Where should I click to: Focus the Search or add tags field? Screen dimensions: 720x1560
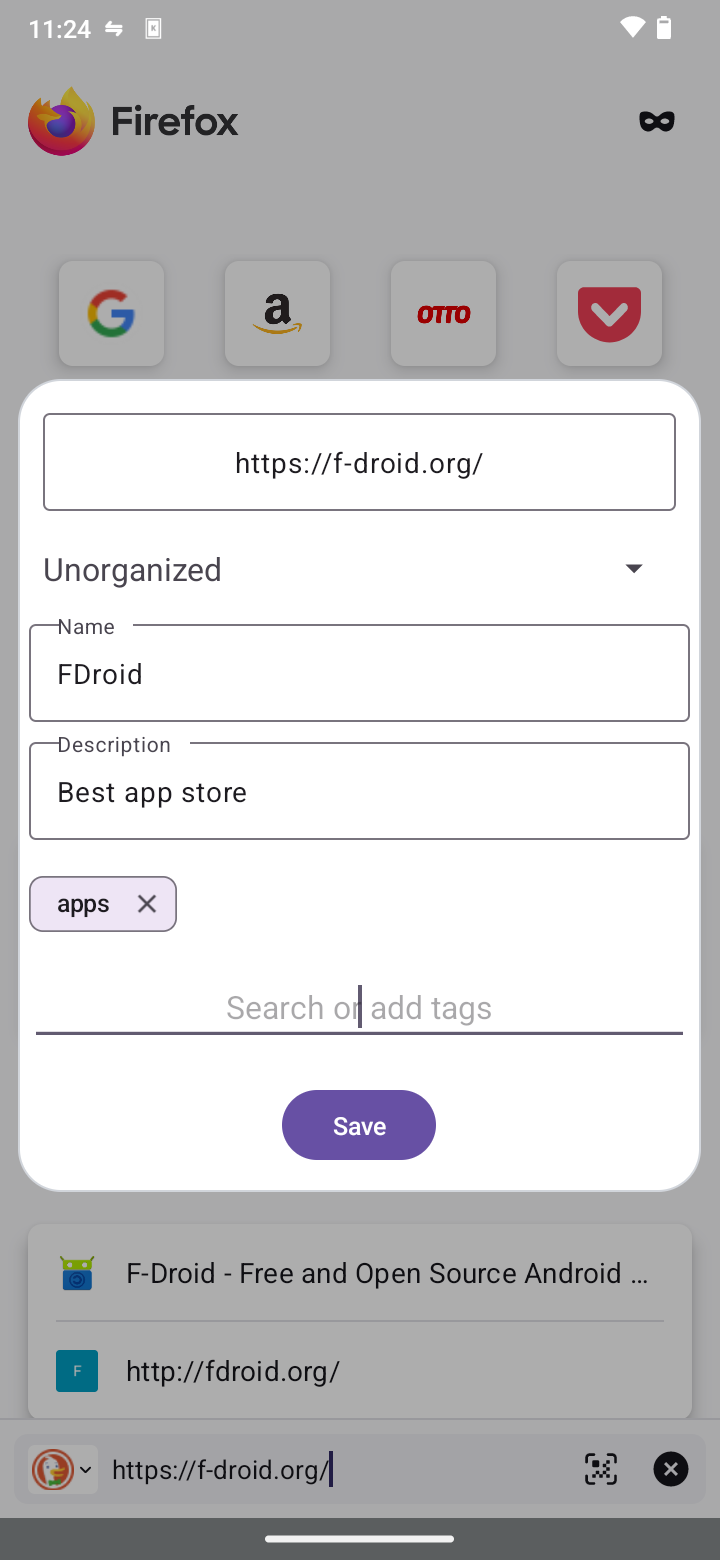[x=359, y=1008]
